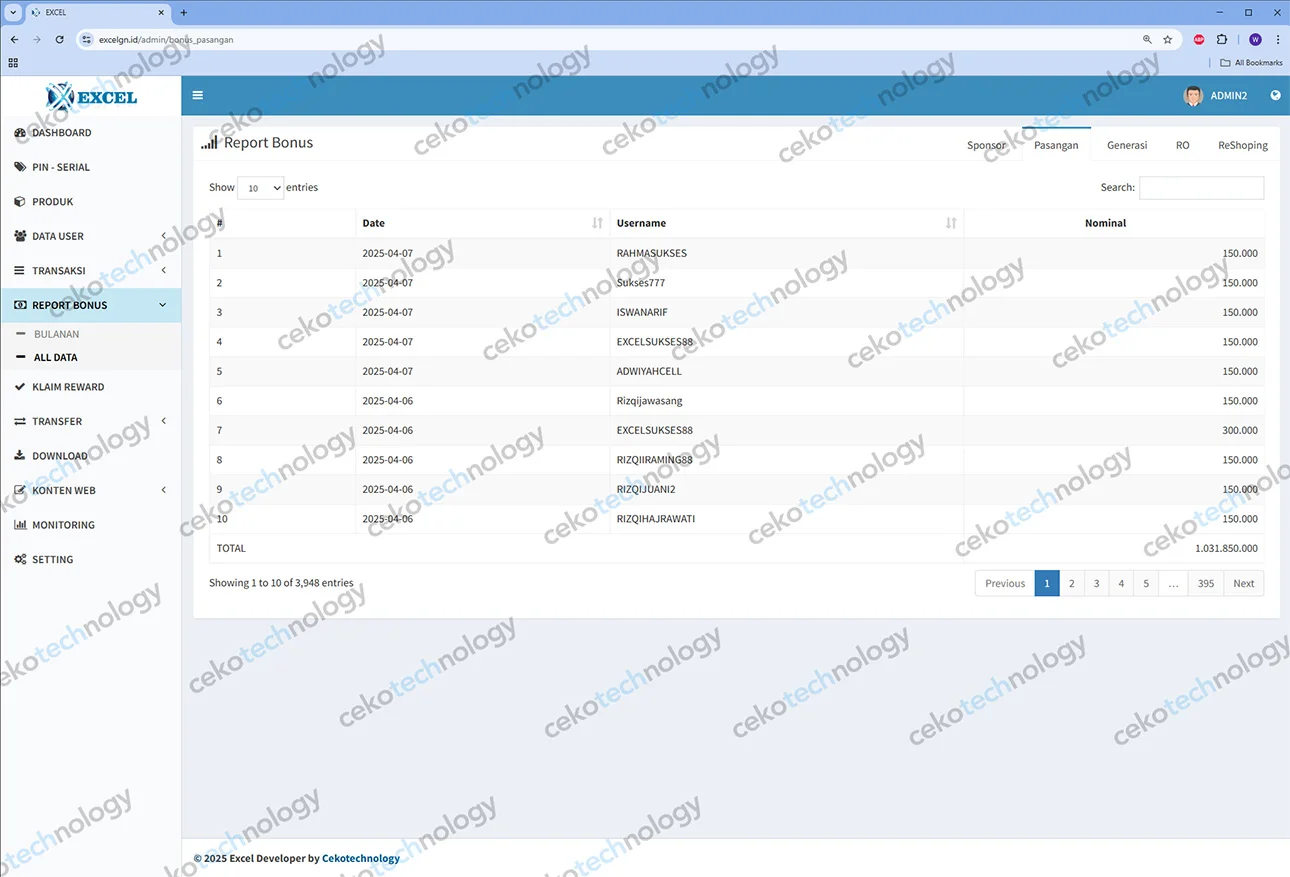This screenshot has width=1290, height=877.
Task: Switch to the Generasi tab
Action: (1126, 146)
